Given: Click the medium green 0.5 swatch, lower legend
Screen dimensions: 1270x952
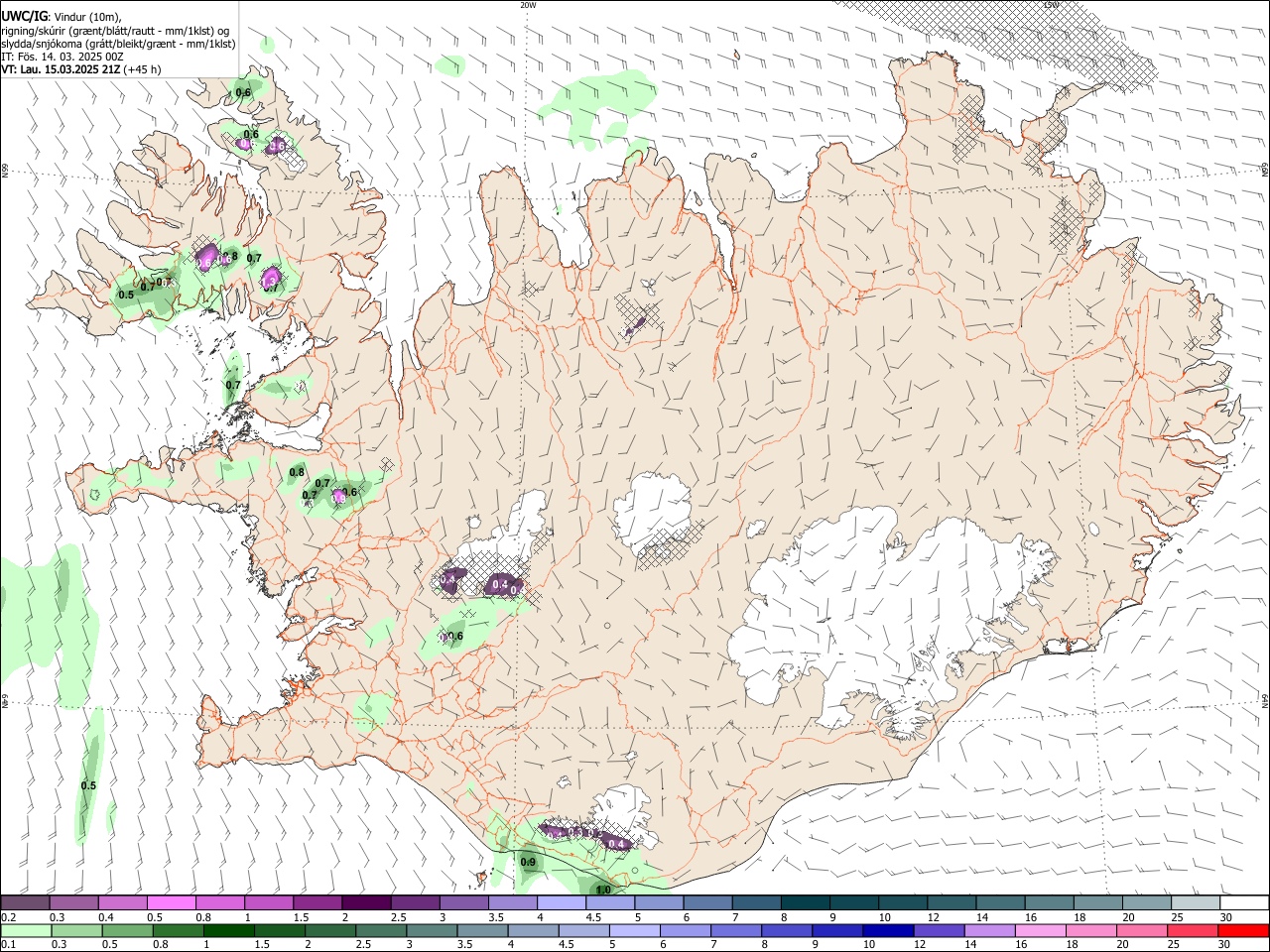Looking at the screenshot, I should 128,930.
